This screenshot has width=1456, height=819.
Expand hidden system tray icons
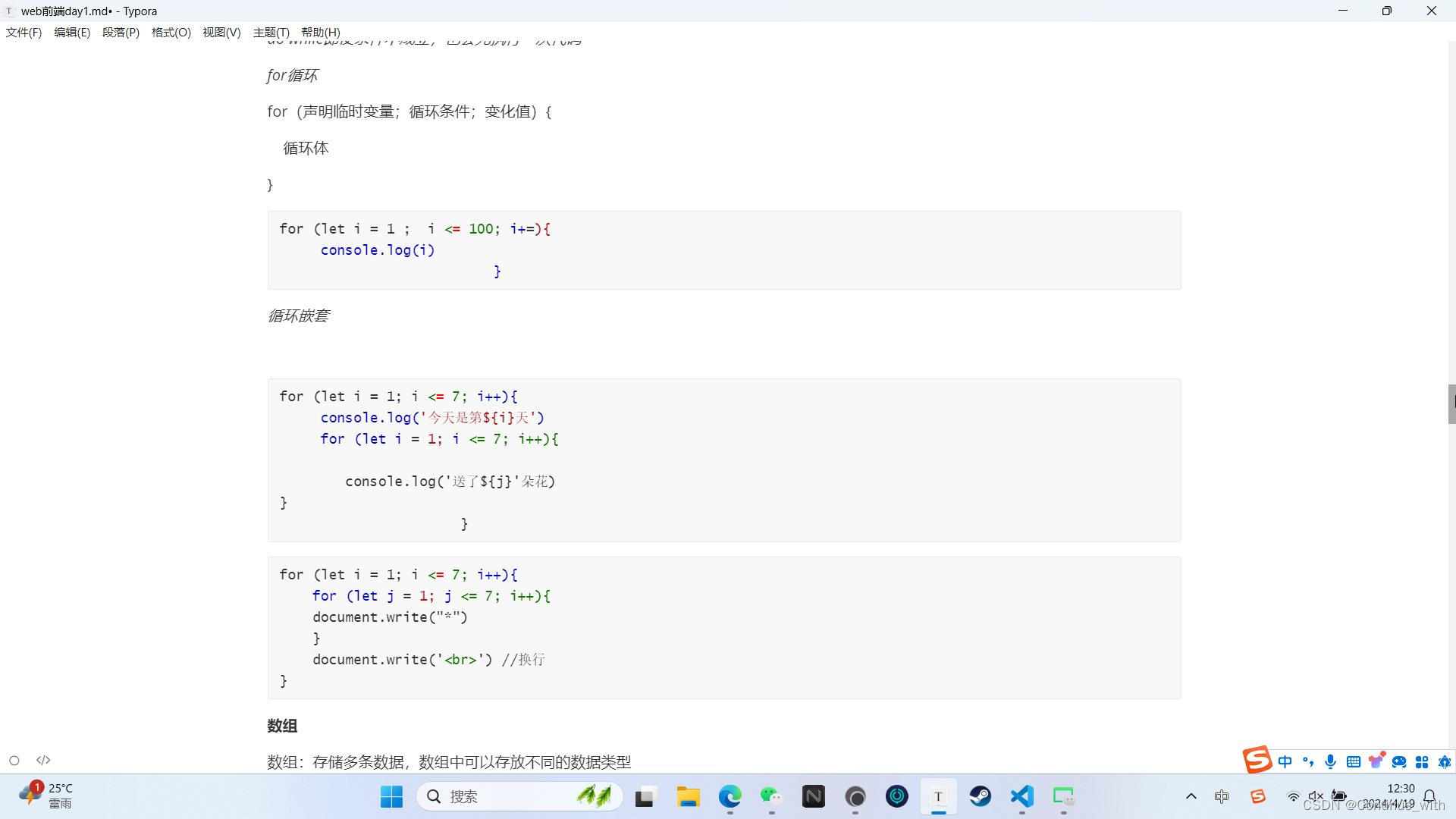pos(1191,796)
